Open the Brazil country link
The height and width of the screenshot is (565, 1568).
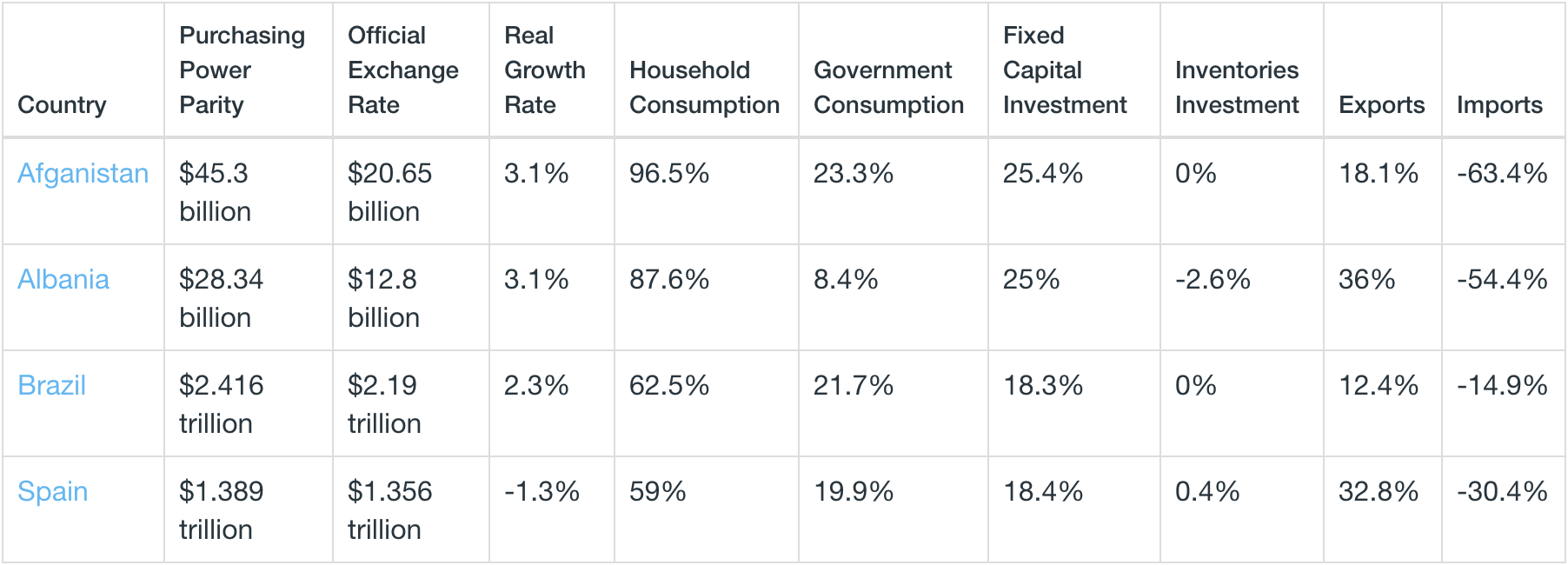click(51, 386)
